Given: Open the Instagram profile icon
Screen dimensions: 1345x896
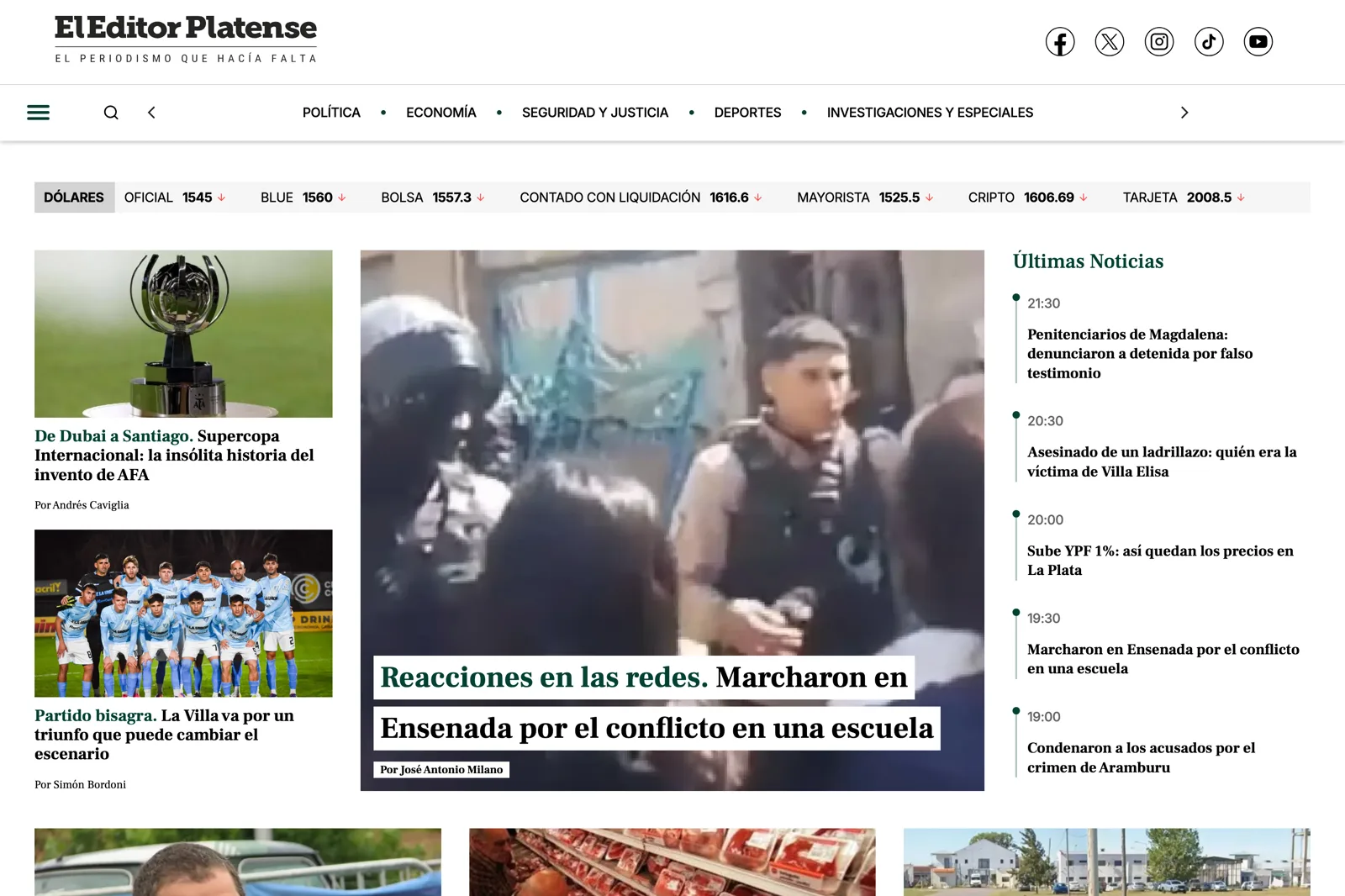Looking at the screenshot, I should 1159,41.
